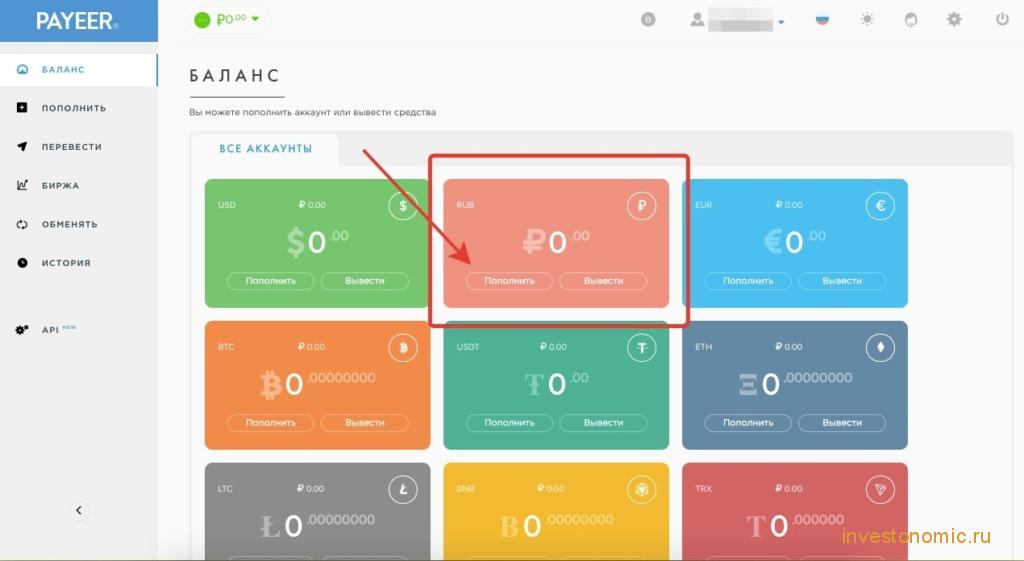Select the LTC balance 0.00000000
Viewport: 1024px width, 561px height.
(x=317, y=524)
